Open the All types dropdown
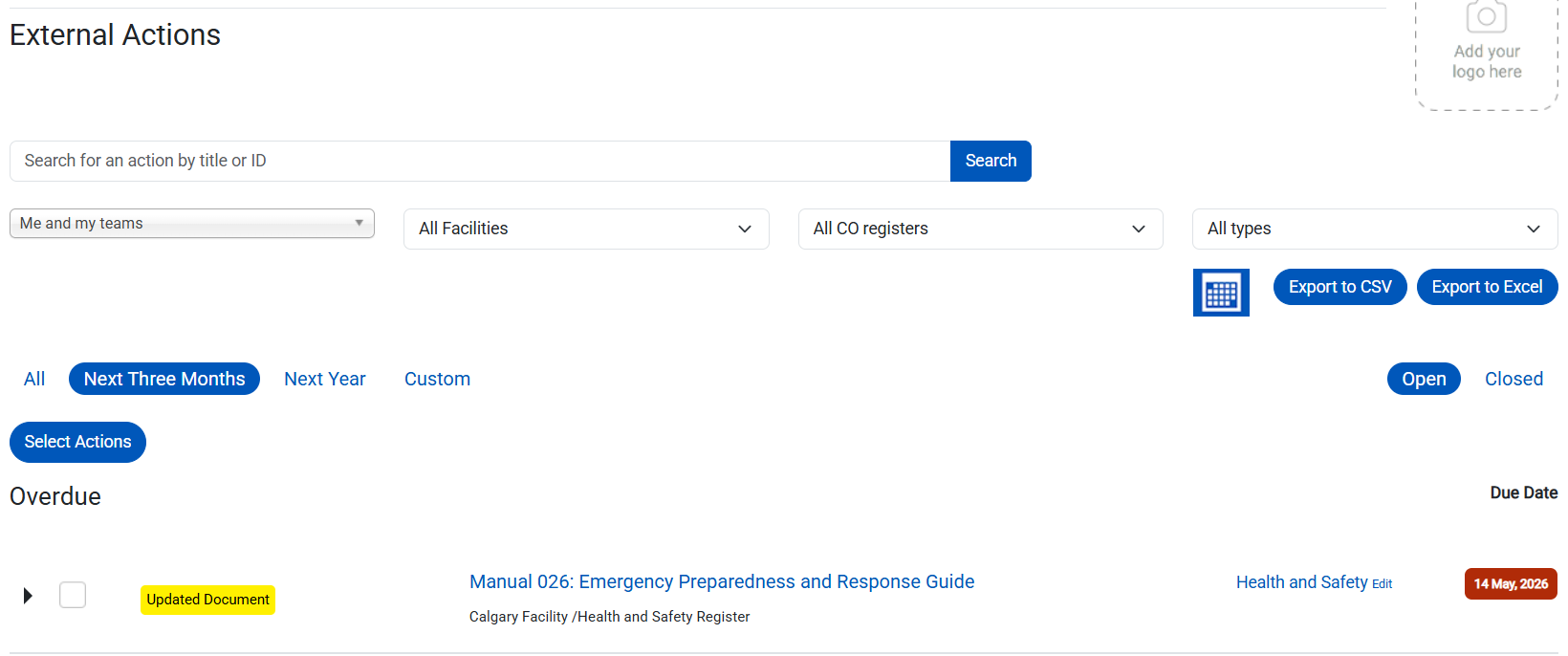Image resolution: width=1568 pixels, height=656 pixels. 1375,229
